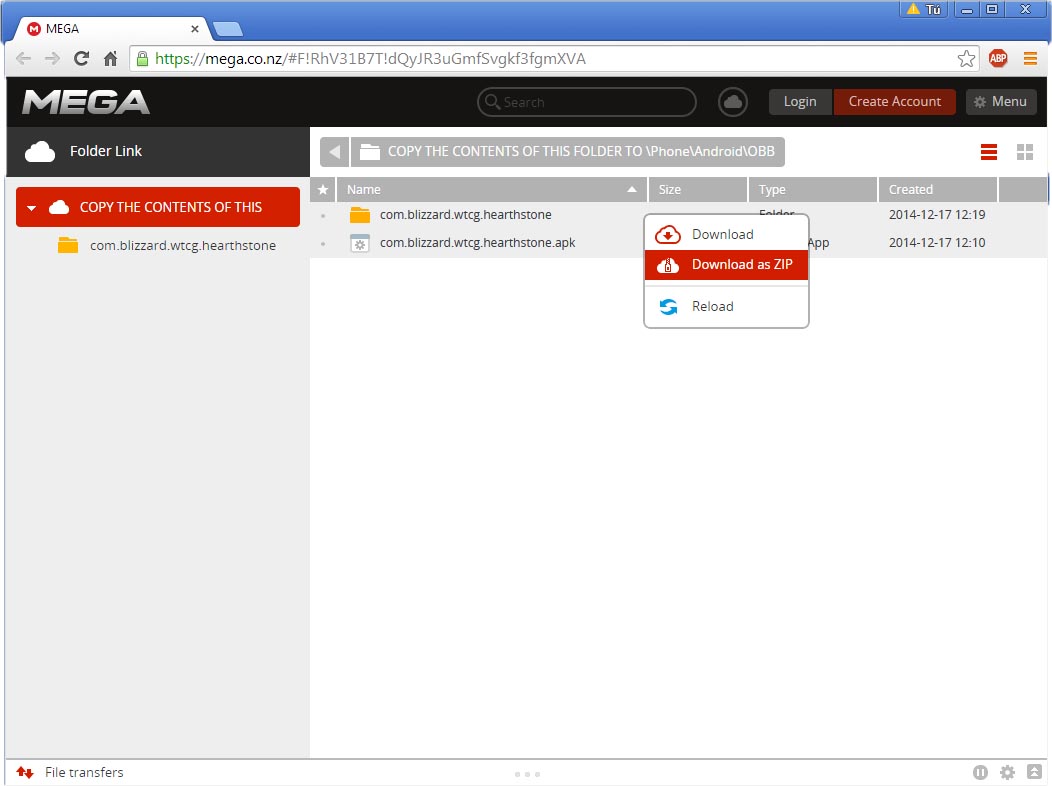This screenshot has width=1052, height=786.
Task: Choose Reload from the context menu
Action: click(x=726, y=306)
